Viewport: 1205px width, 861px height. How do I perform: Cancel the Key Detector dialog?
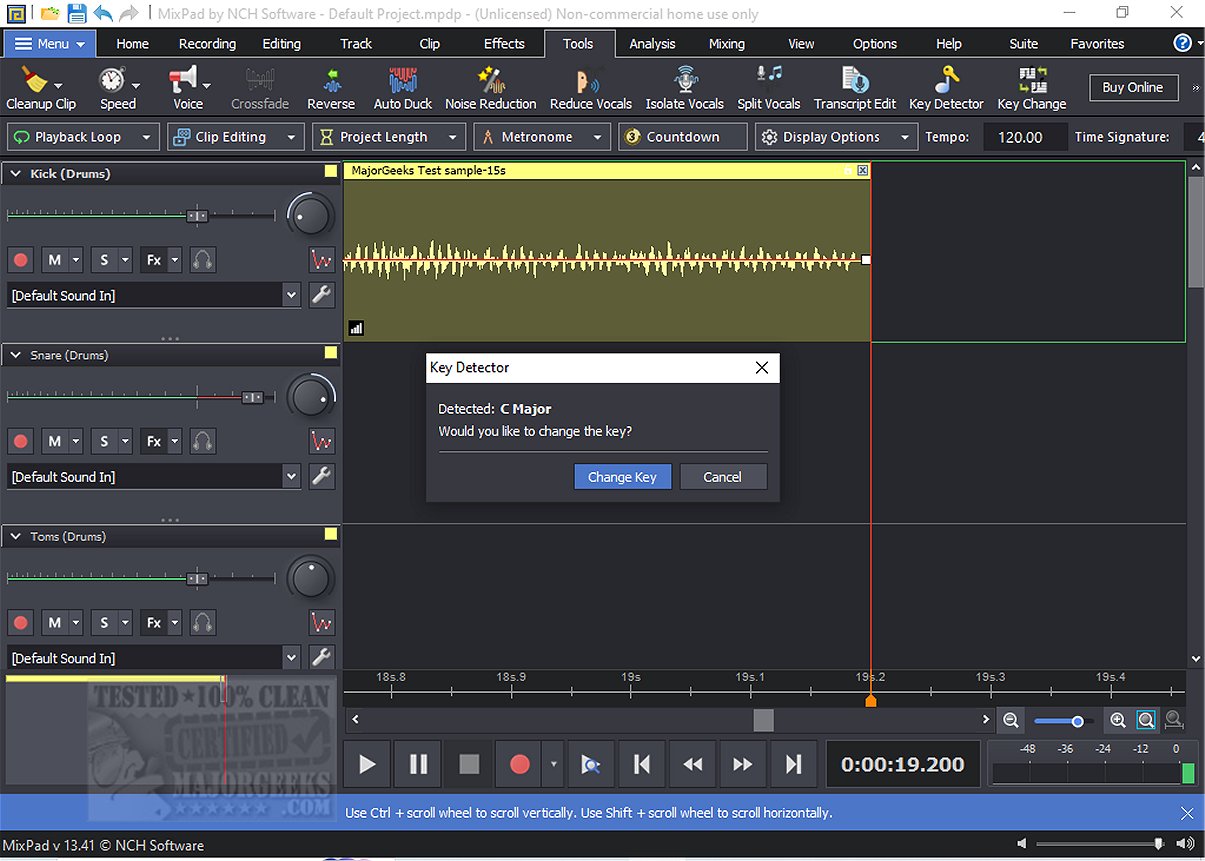[722, 477]
